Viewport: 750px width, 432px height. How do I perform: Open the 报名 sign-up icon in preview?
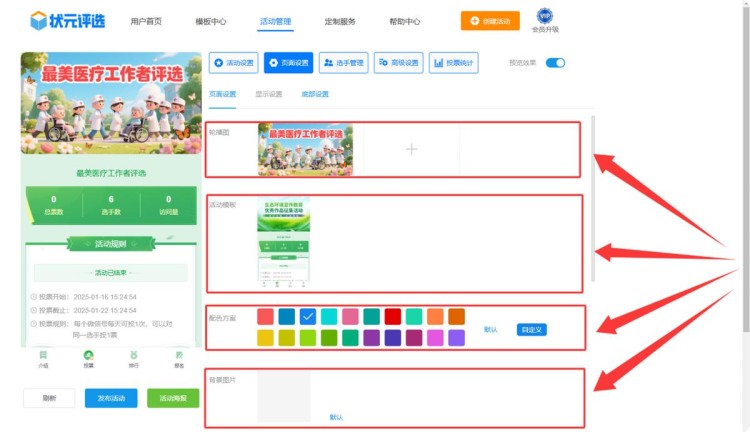point(179,356)
